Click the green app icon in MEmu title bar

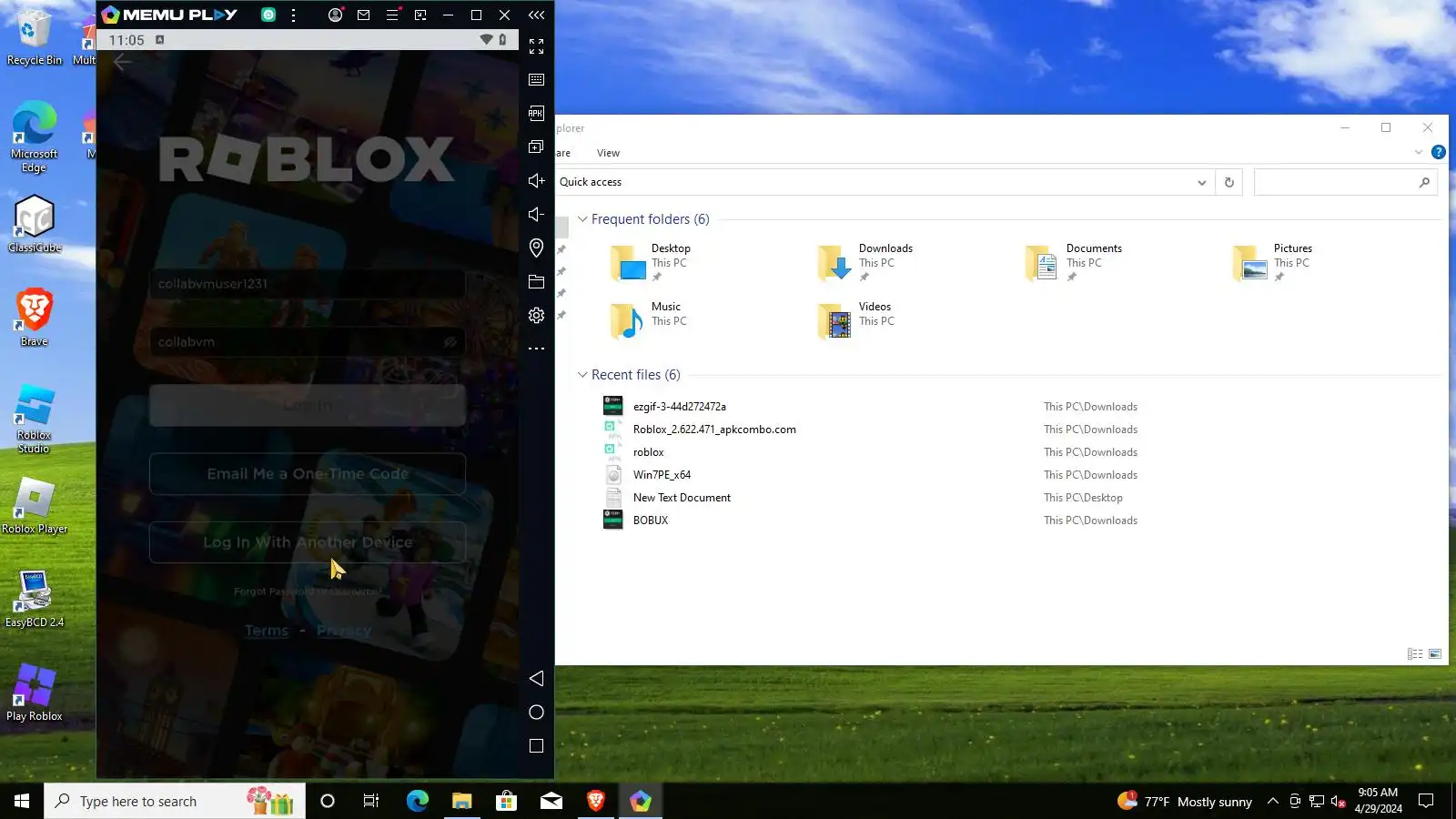click(x=268, y=15)
